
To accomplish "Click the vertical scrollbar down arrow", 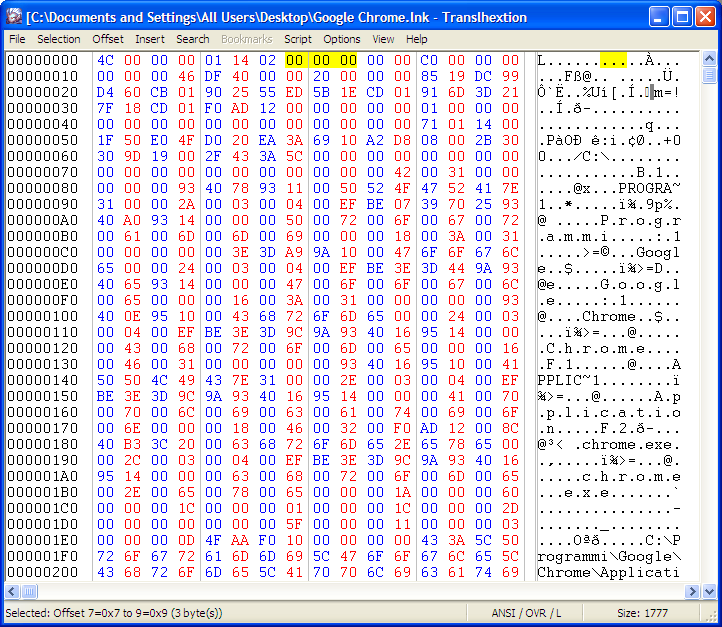I will coord(709,592).
